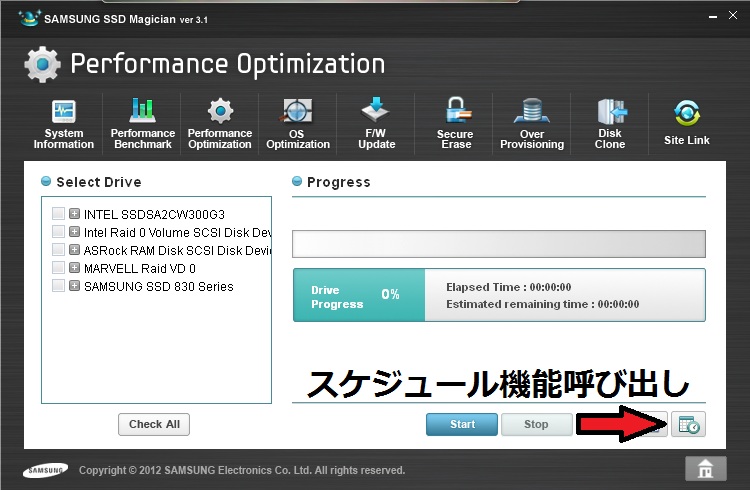
Task: Click the Samsung SSD Magician logo icon
Action: pos(29,18)
